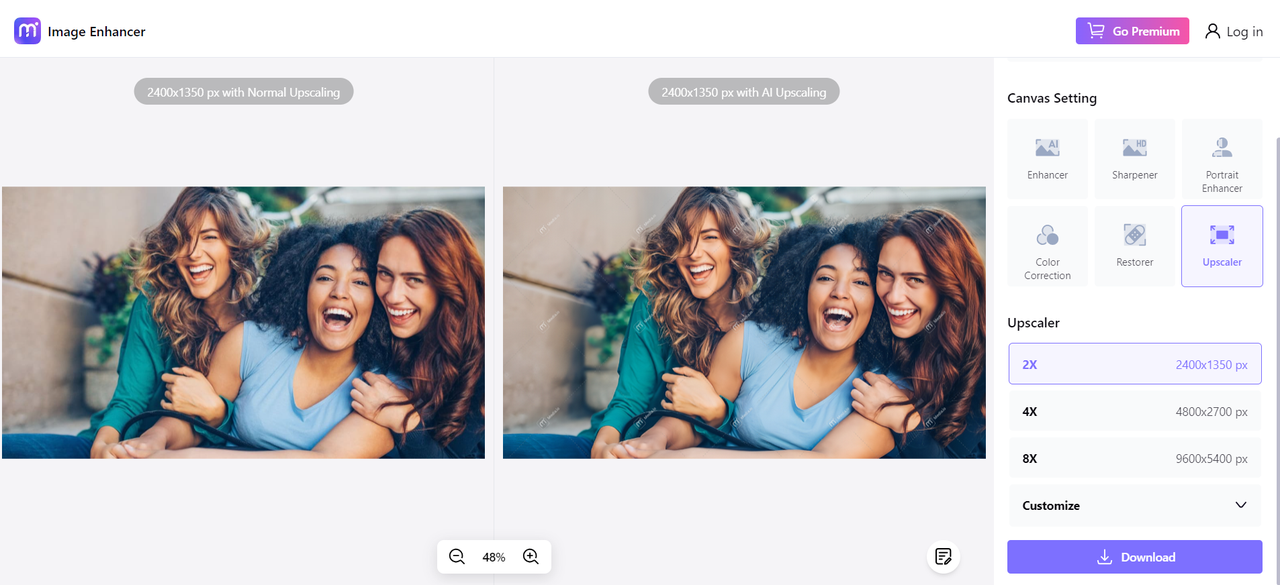Image resolution: width=1280 pixels, height=585 pixels.
Task: Click the 48% zoom level value
Action: pyautogui.click(x=494, y=557)
